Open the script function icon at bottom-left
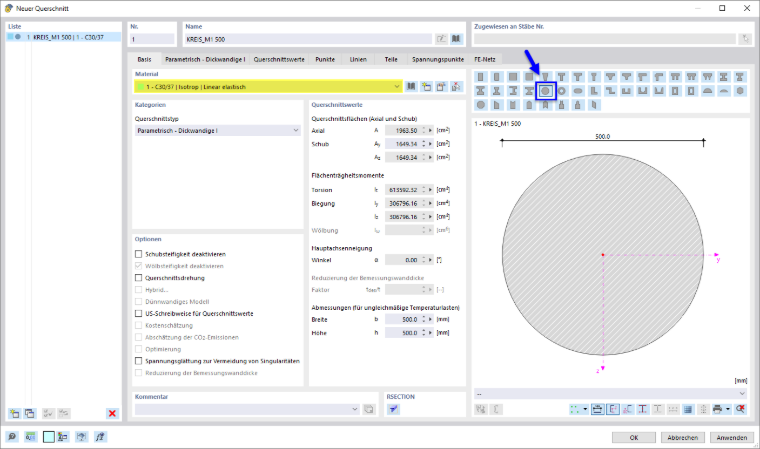760x449 pixels. pyautogui.click(x=100, y=437)
